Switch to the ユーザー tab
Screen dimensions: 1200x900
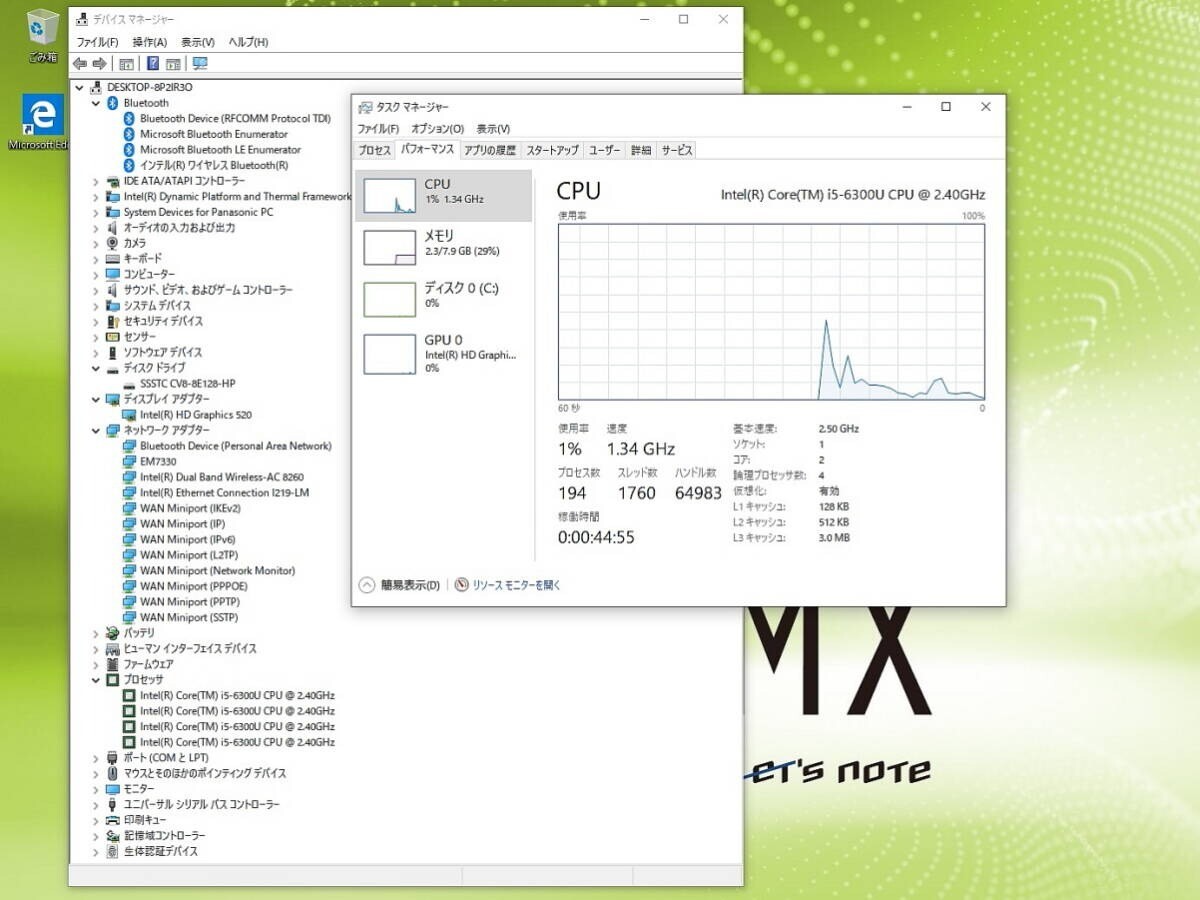coord(604,150)
